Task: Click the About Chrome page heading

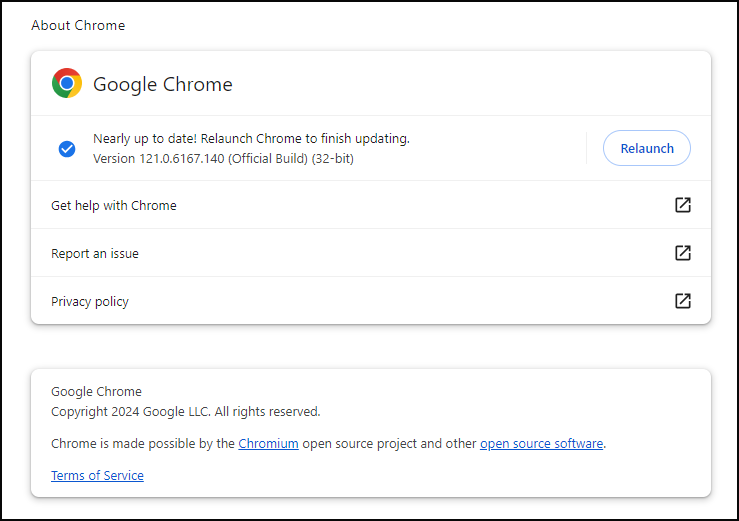Action: tap(78, 25)
